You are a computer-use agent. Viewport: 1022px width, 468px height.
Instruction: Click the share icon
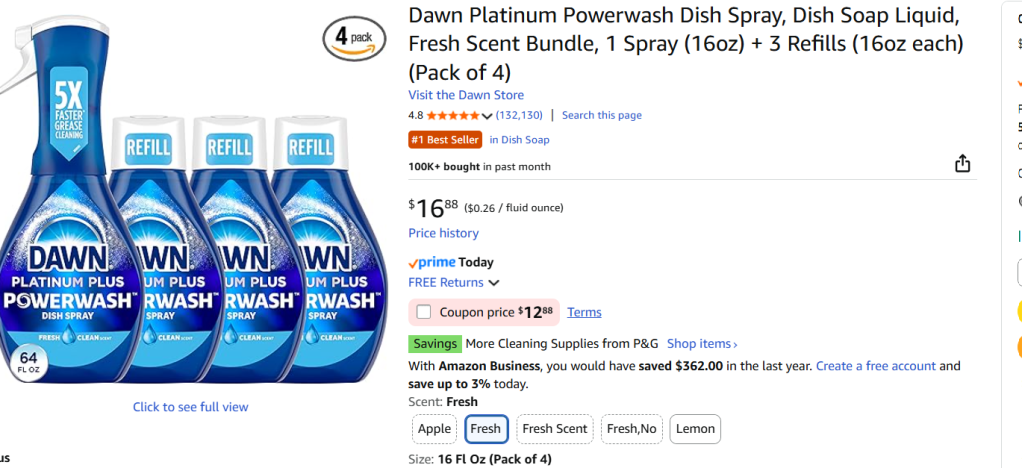pos(962,164)
